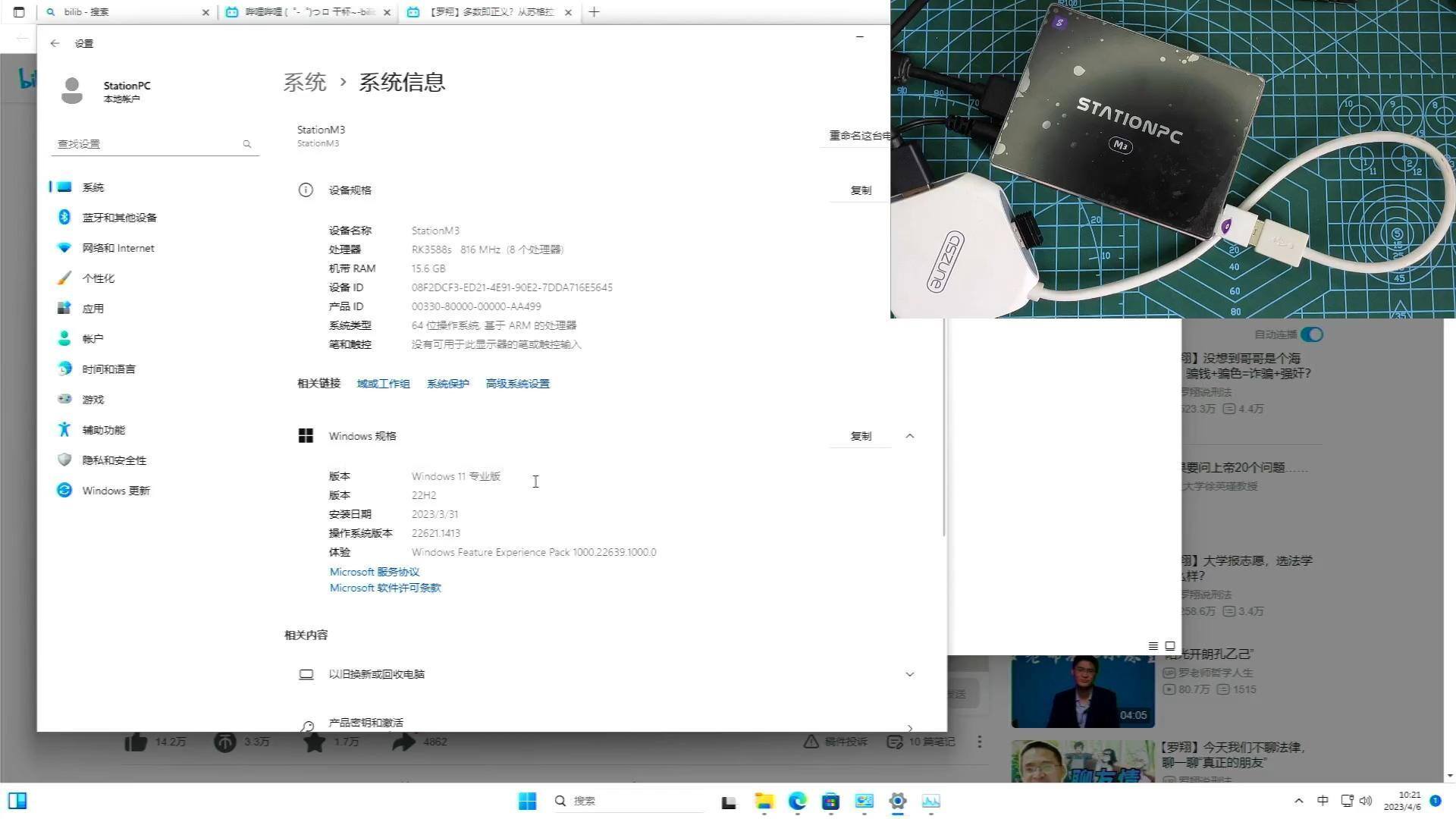Select 游戏 in sidebar
Viewport: 1456px width, 819px height.
click(x=155, y=400)
